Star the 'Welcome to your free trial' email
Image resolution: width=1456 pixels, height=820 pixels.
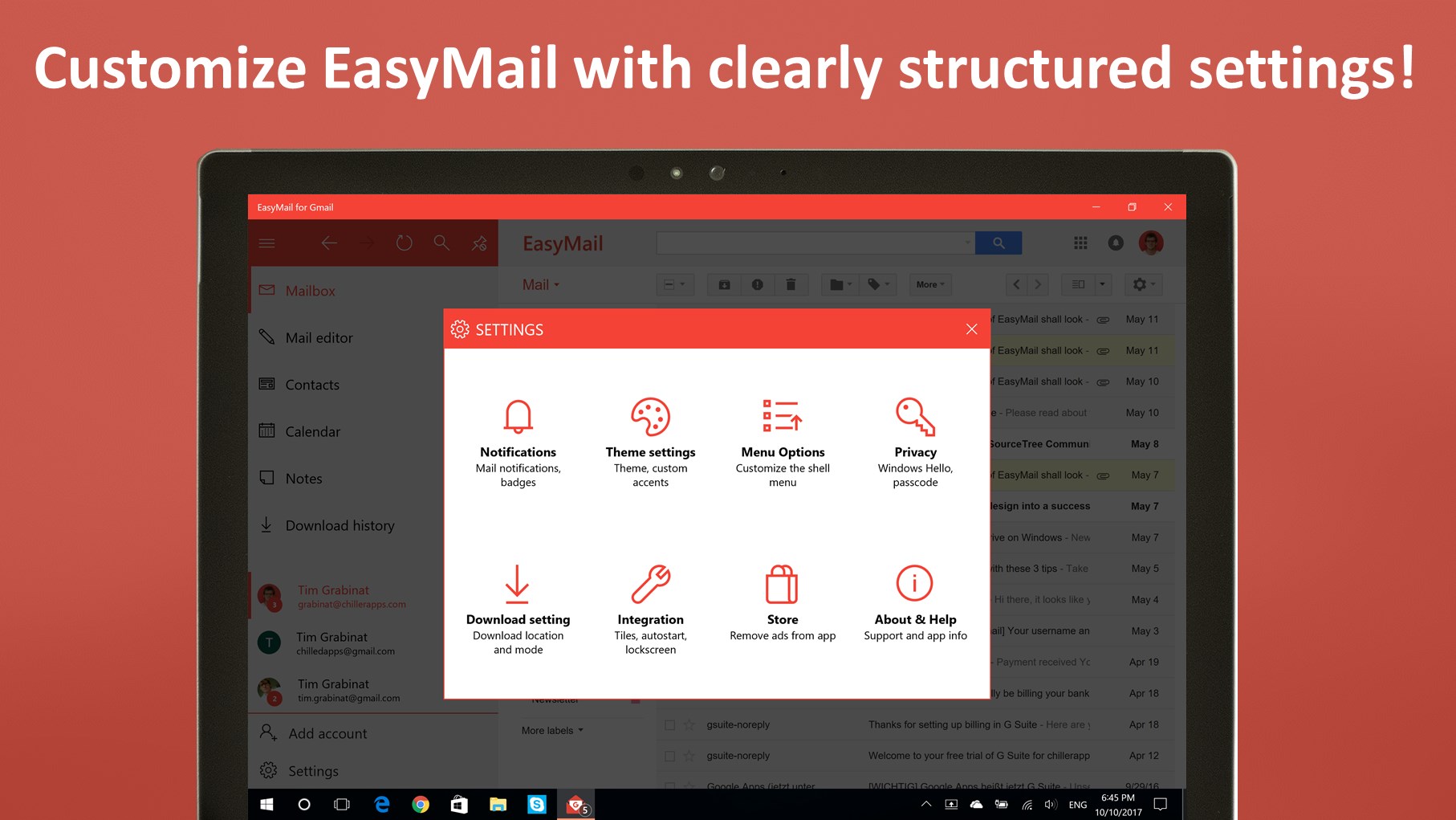689,757
